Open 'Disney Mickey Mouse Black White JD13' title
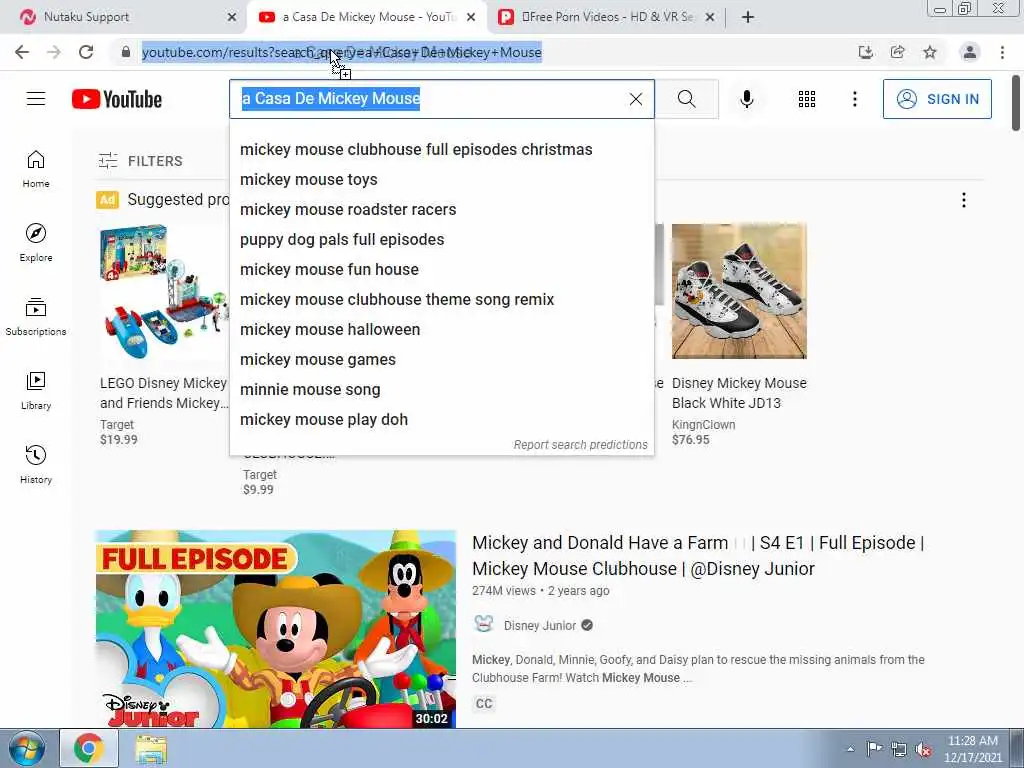Screen dimensions: 1024x768 point(739,393)
